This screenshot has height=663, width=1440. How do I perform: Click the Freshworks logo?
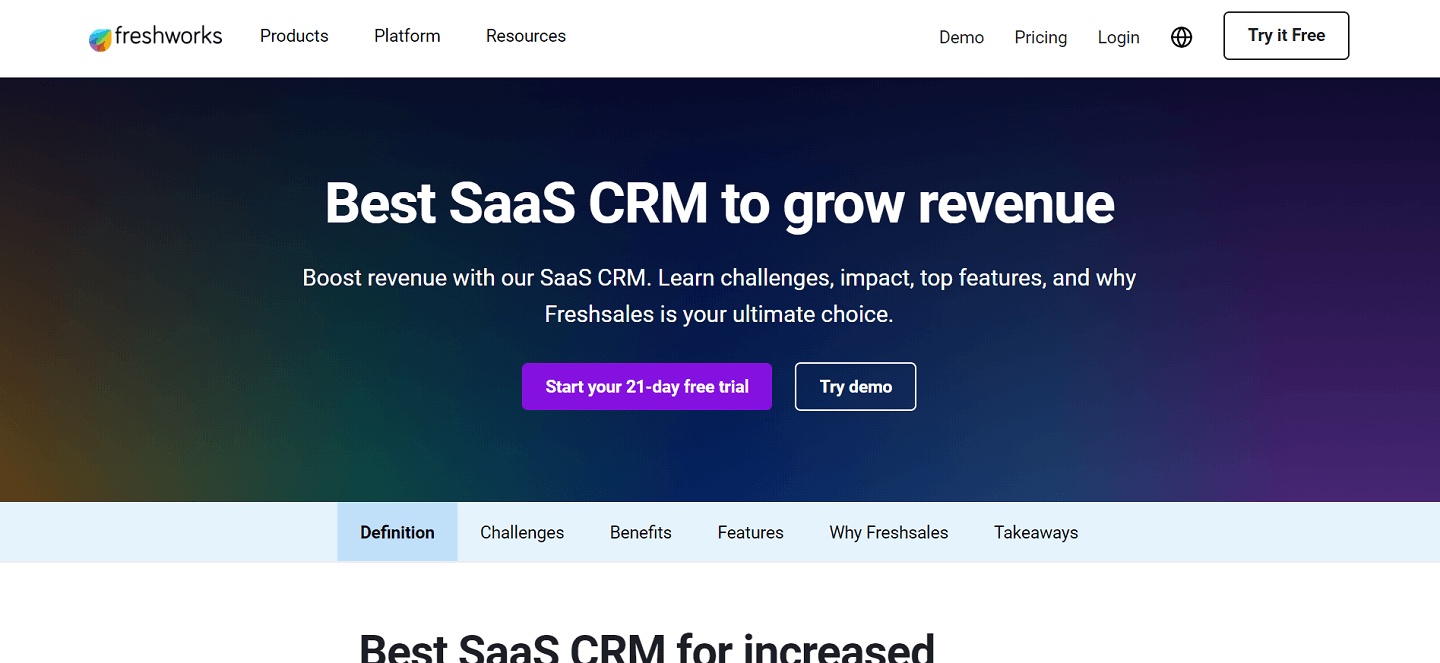click(x=155, y=37)
